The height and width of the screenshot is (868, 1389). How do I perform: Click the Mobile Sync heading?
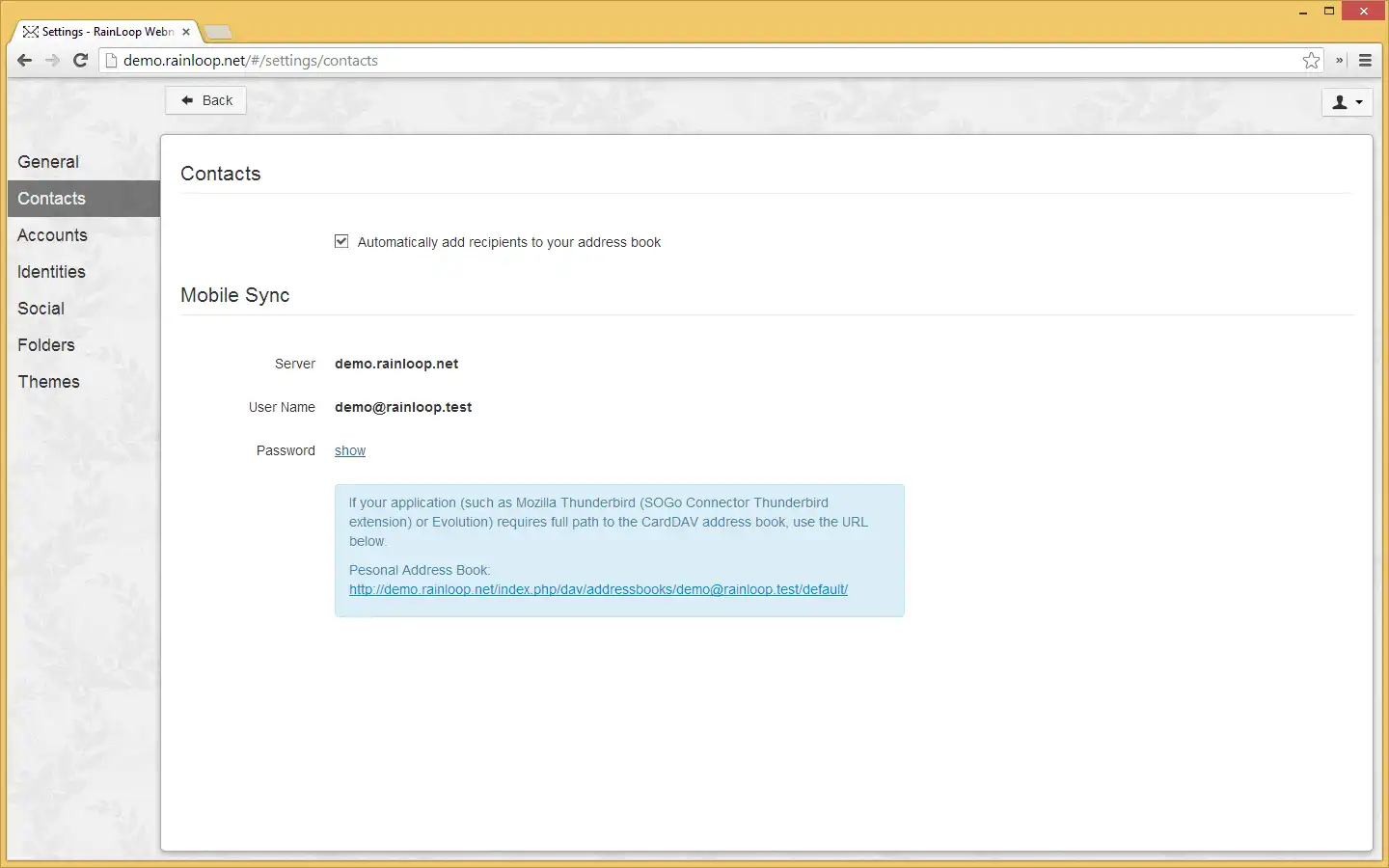(x=235, y=295)
